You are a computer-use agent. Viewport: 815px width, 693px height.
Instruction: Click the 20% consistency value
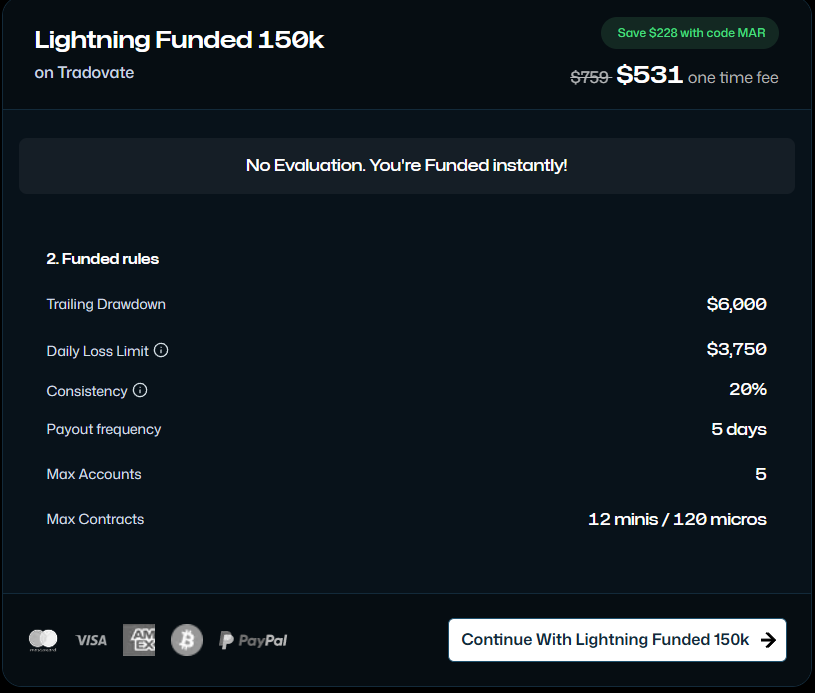748,389
